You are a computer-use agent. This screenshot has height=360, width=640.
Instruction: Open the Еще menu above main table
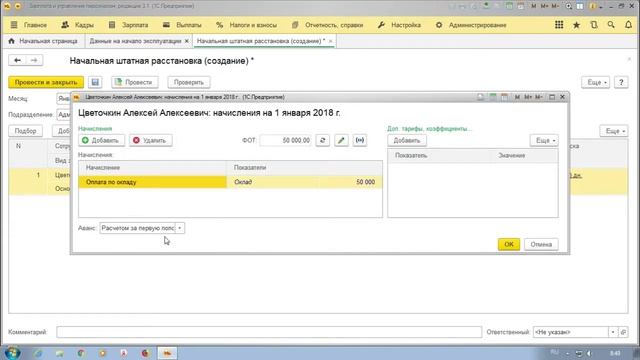pyautogui.click(x=614, y=131)
